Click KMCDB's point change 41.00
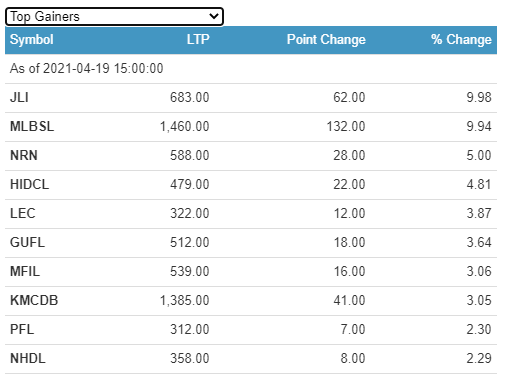The width and height of the screenshot is (515, 379). [349, 301]
